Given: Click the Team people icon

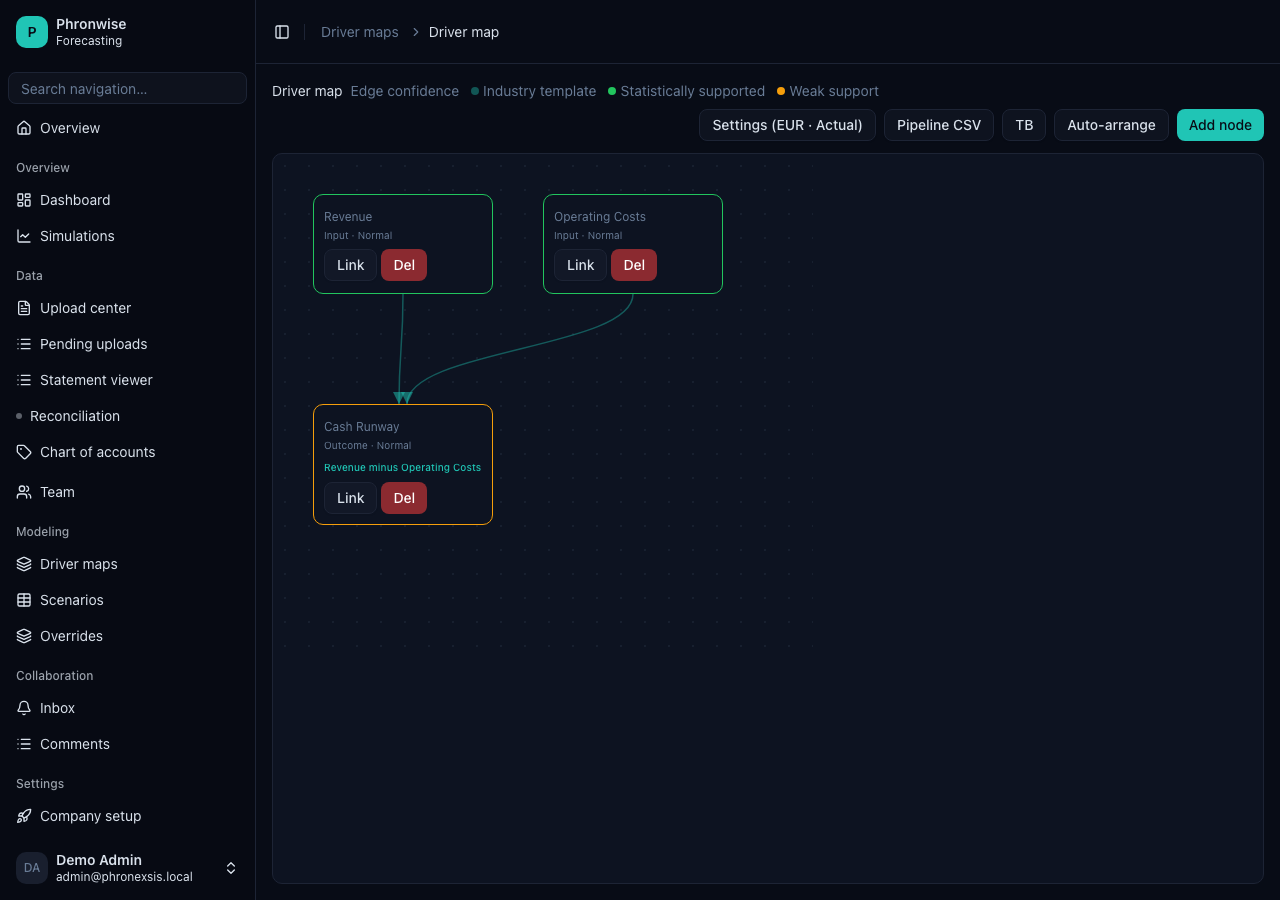Looking at the screenshot, I should point(24,492).
